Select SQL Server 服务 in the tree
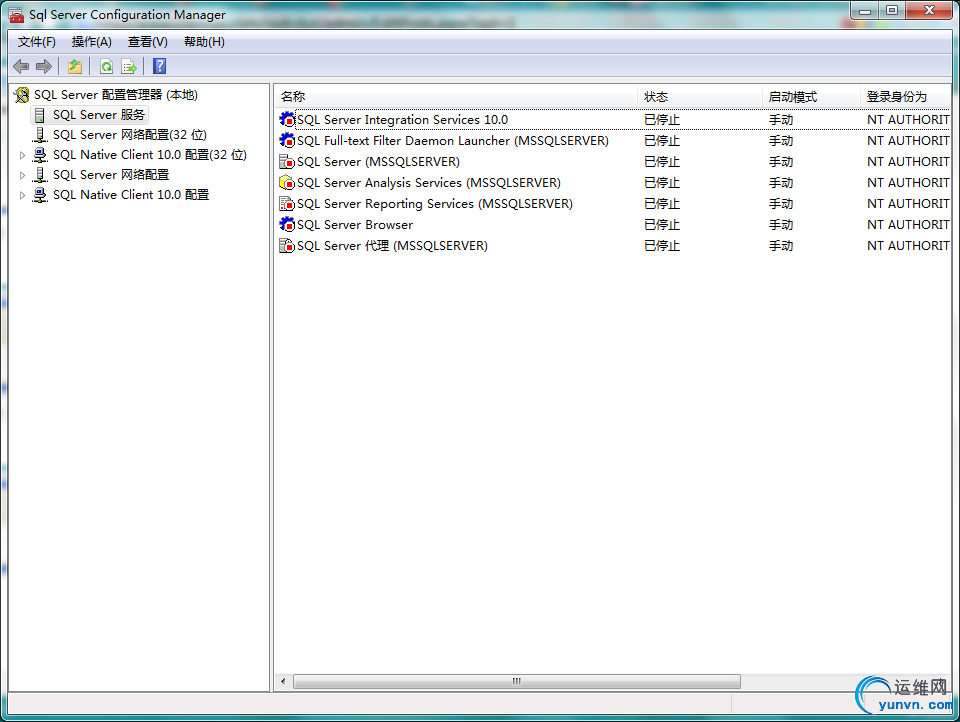 [99, 115]
